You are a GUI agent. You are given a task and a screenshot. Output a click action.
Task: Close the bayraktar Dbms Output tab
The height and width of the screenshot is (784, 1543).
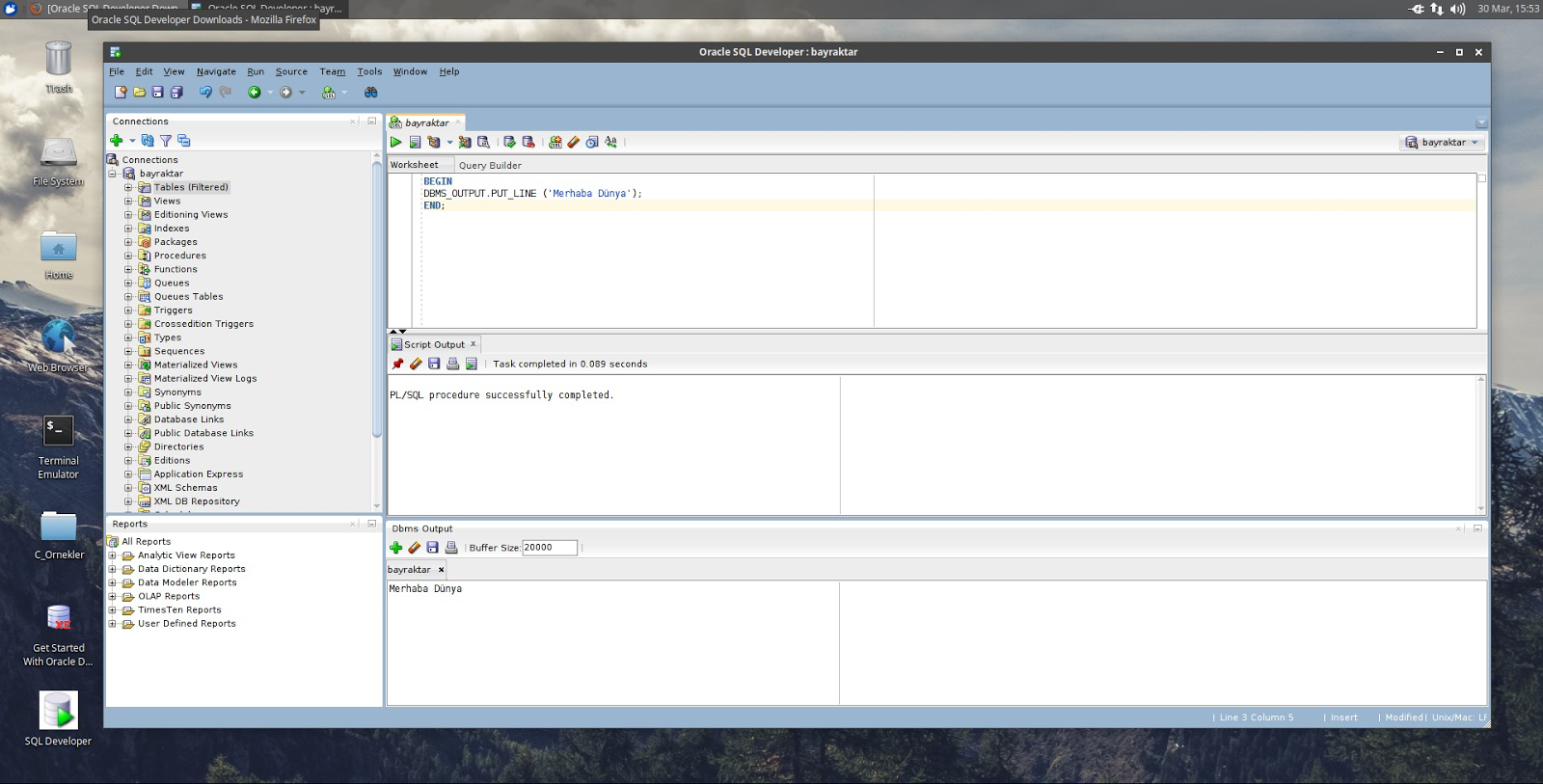click(x=441, y=570)
